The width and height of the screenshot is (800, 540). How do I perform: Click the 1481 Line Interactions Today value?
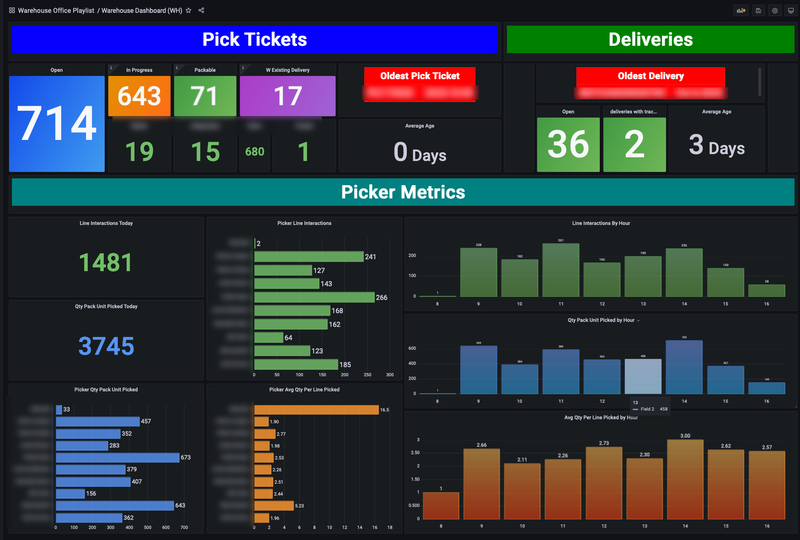106,262
